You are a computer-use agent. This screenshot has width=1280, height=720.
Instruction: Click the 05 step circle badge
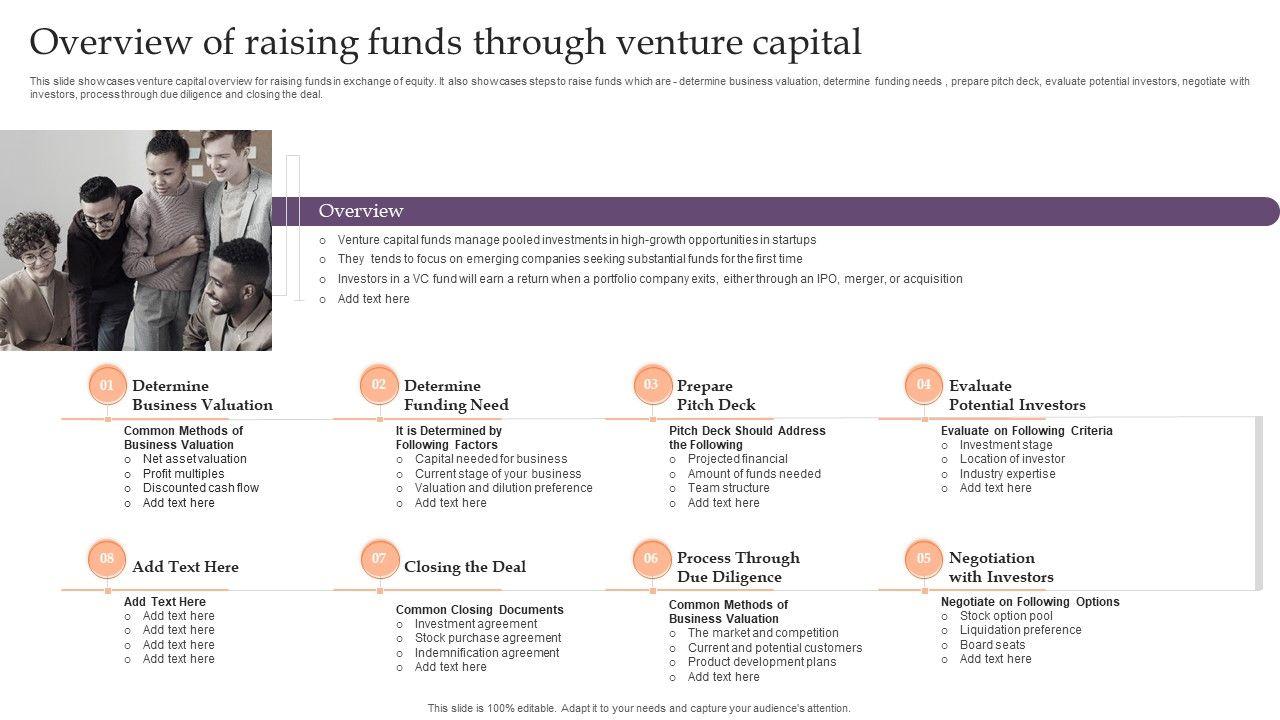point(924,559)
